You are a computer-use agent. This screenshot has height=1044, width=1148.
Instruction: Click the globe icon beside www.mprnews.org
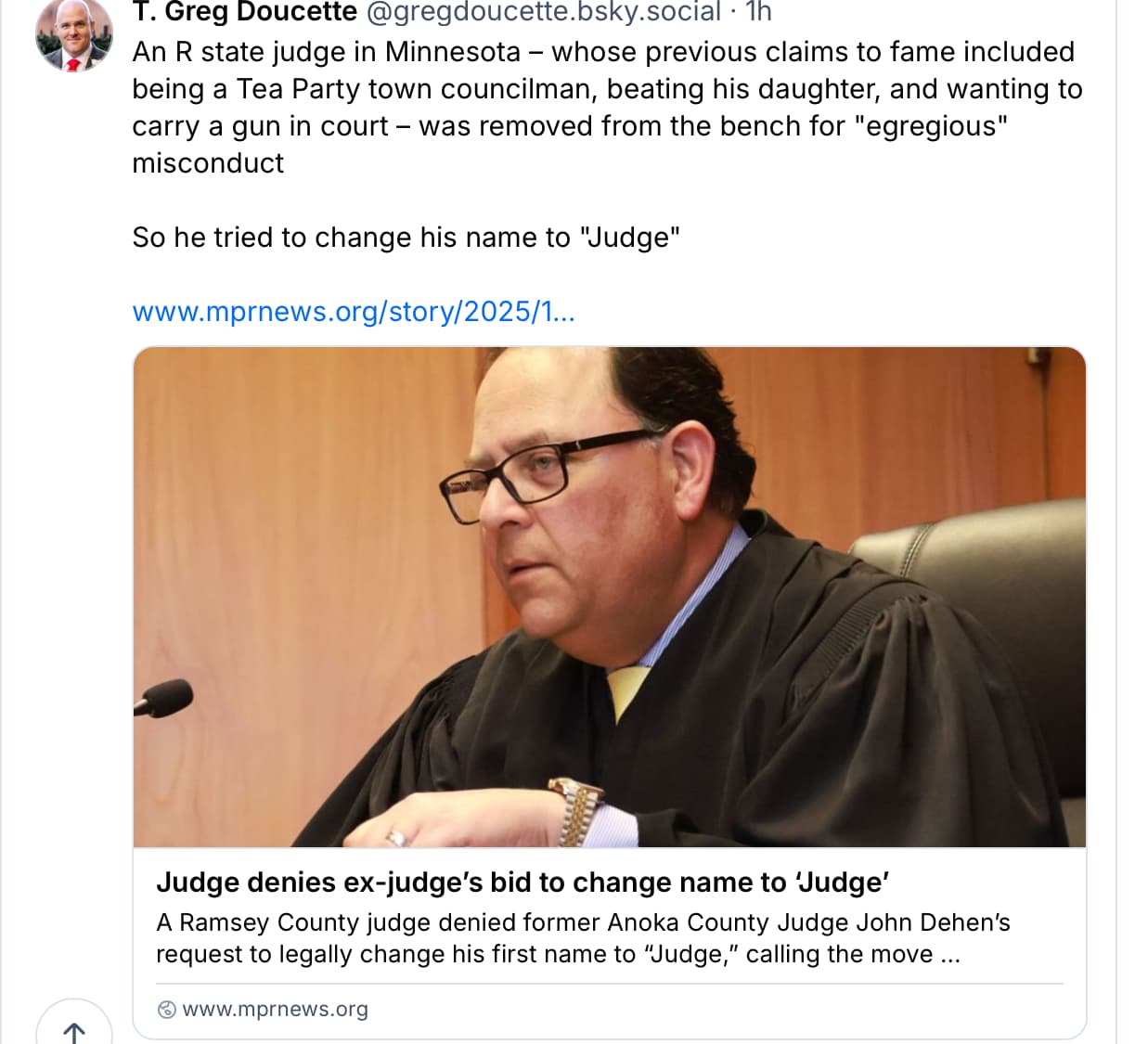click(x=166, y=1010)
